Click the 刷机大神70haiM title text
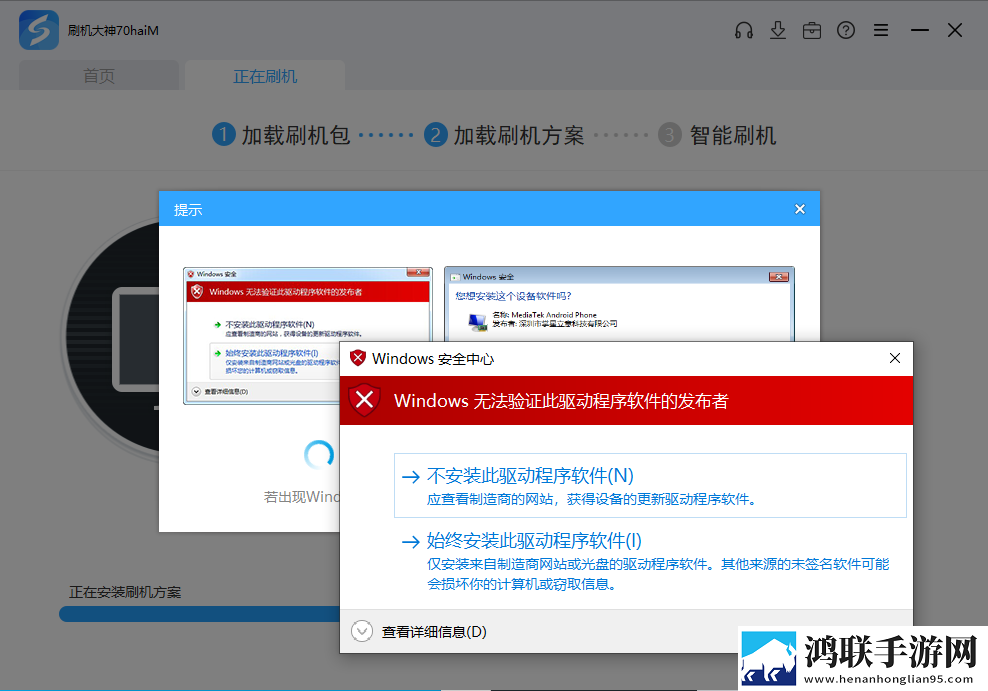Viewport: 988px width, 691px height. [x=113, y=30]
